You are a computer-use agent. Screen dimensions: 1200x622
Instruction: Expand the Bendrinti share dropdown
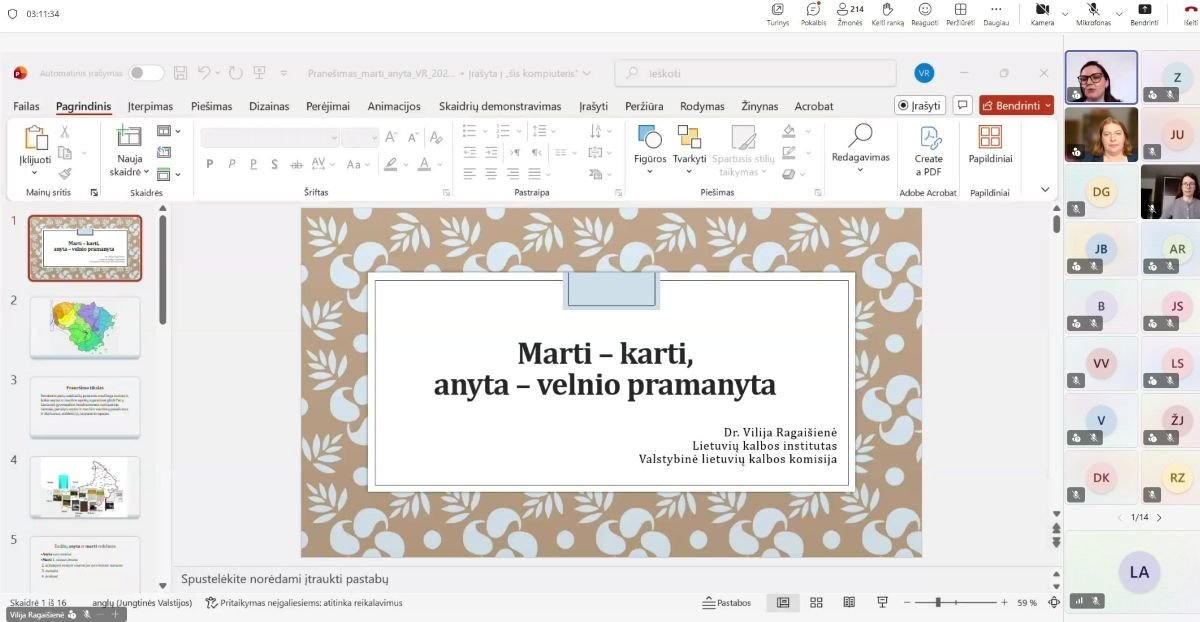pyautogui.click(x=1047, y=105)
